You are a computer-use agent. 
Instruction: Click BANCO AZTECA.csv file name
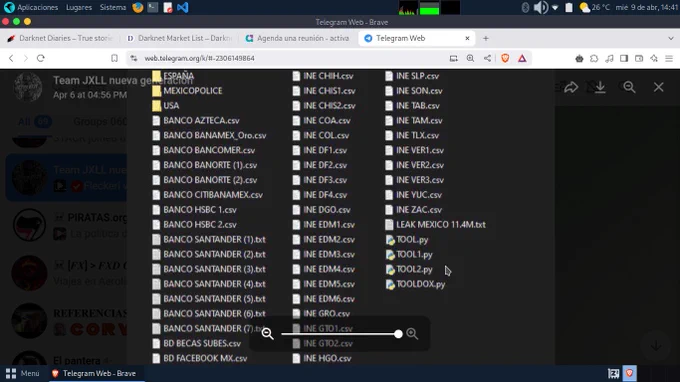[201, 121]
